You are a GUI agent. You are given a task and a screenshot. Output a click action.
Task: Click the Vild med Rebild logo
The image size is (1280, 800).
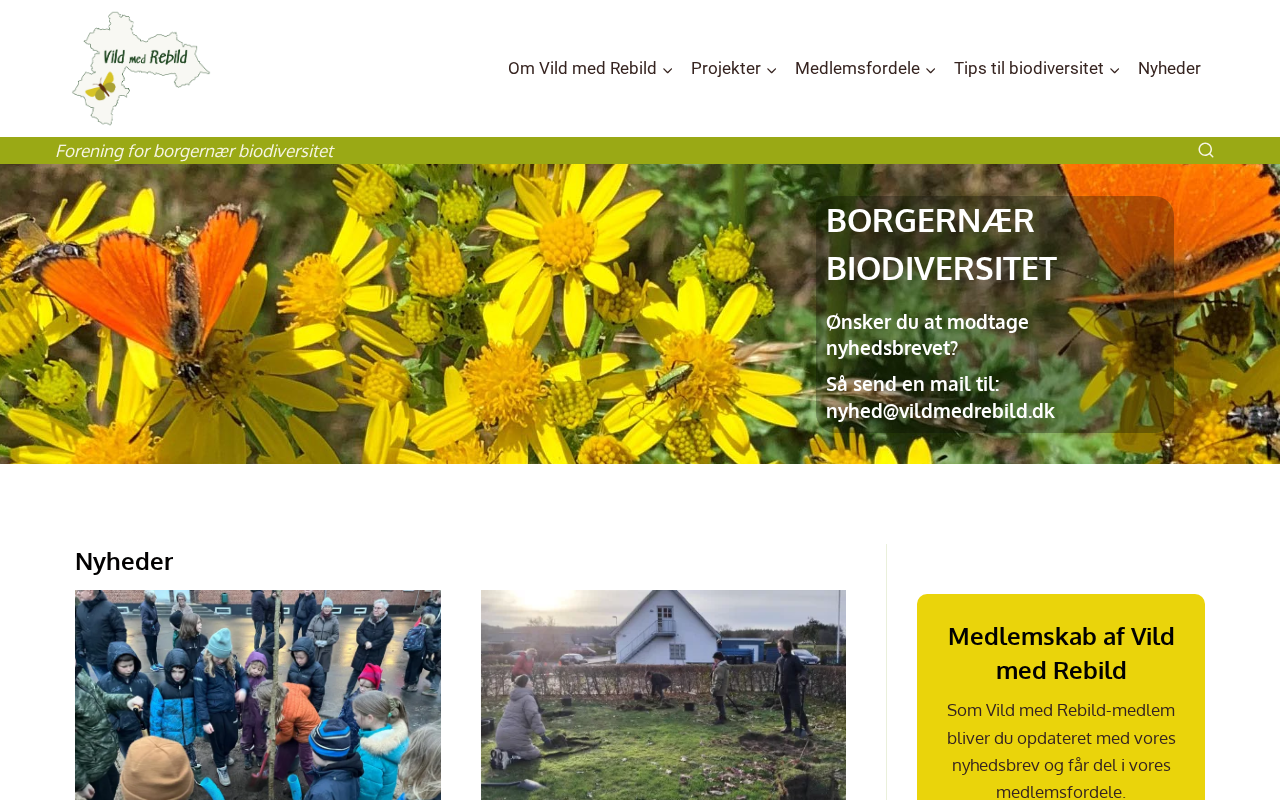pos(141,68)
